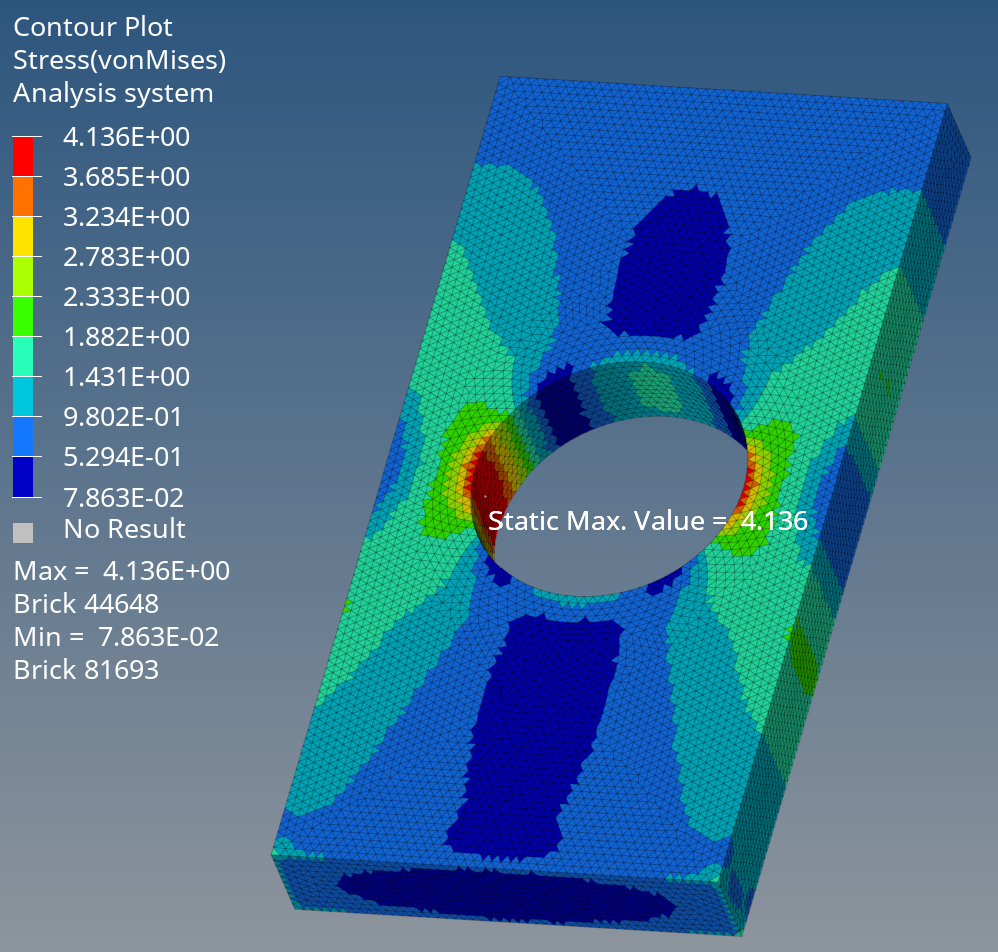Click legend value 7.863E-02 at bottom
Viewport: 998px width, 952px height.
click(123, 498)
